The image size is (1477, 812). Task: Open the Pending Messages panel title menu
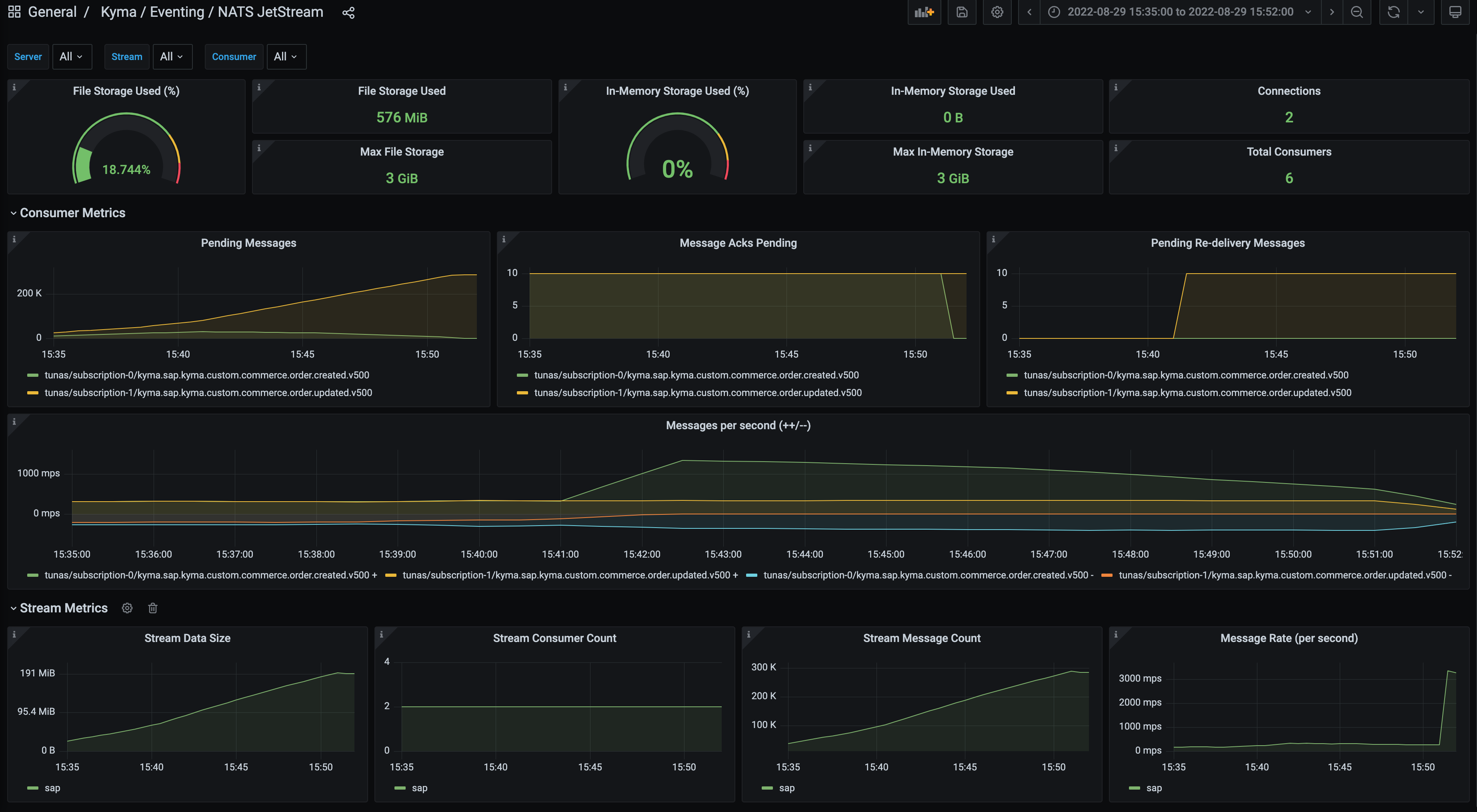pyautogui.click(x=248, y=243)
